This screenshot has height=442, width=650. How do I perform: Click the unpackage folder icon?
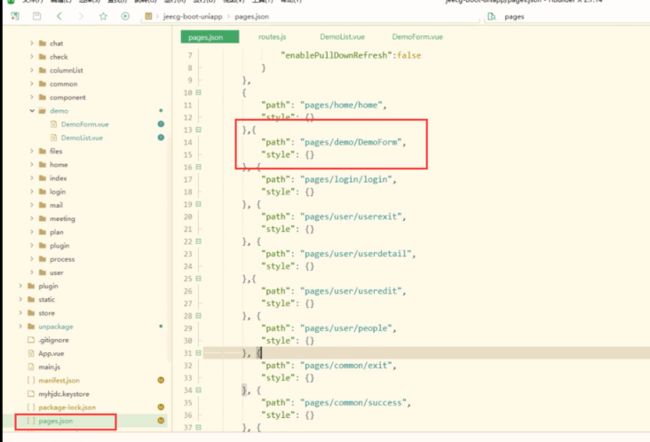point(31,326)
